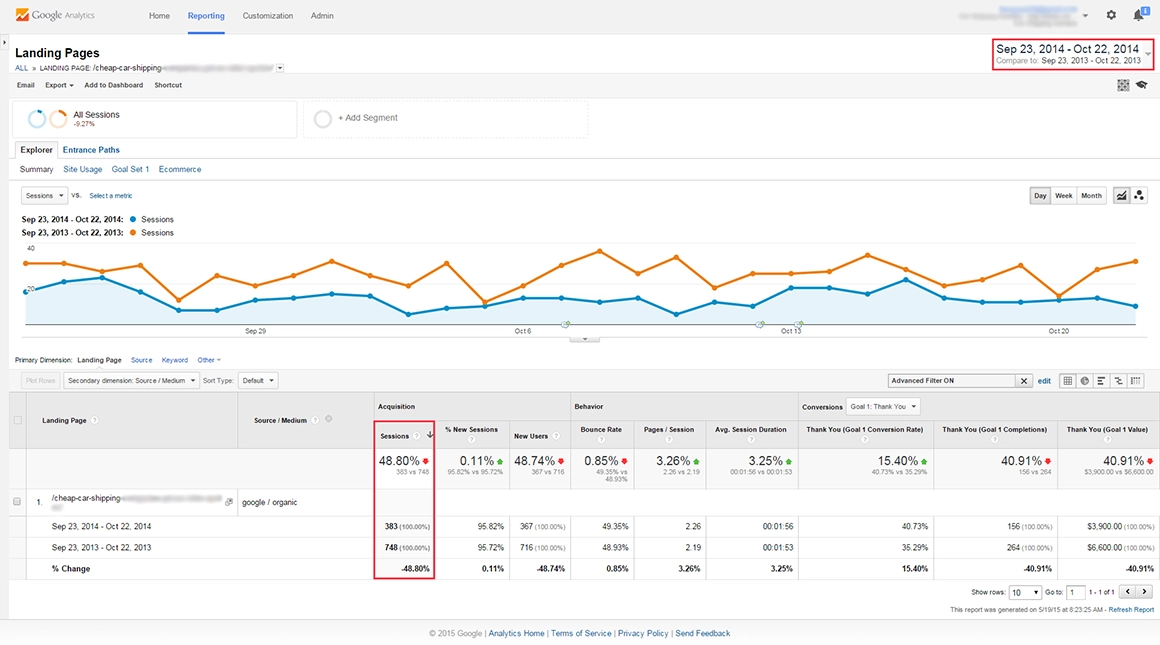Go to Home in top navigation
Viewport: 1160px width, 645px height.
click(x=159, y=16)
